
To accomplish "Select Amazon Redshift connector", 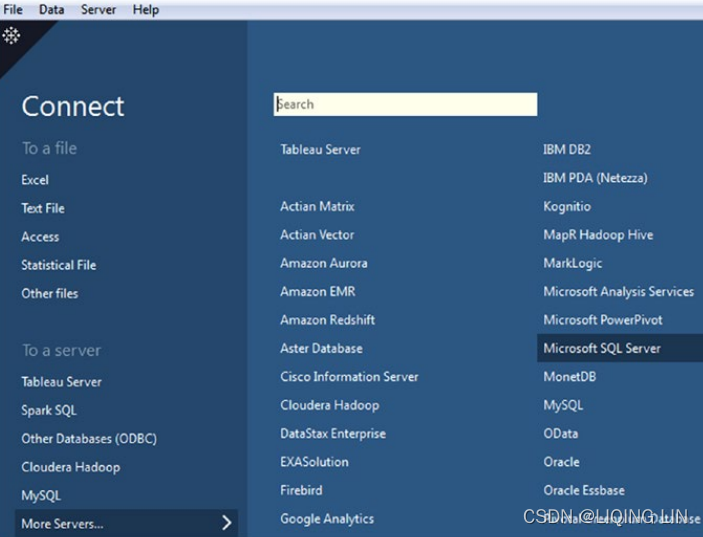I will click(x=328, y=320).
